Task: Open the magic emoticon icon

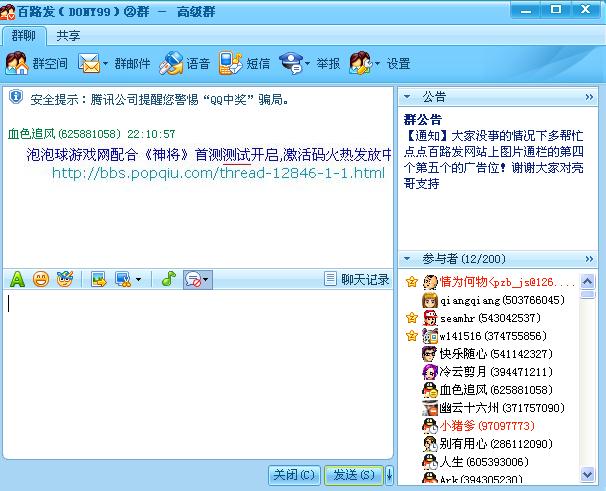Action: [x=65, y=279]
